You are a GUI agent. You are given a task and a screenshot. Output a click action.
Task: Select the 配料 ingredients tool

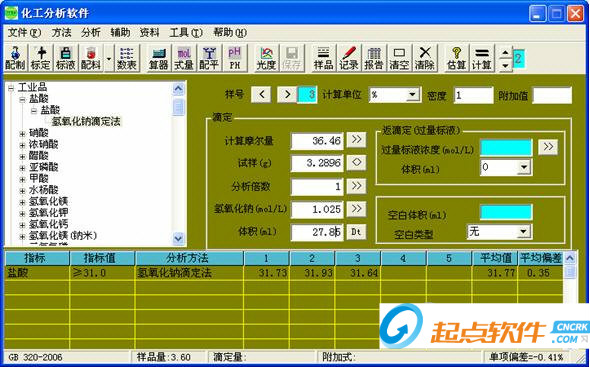(x=91, y=58)
